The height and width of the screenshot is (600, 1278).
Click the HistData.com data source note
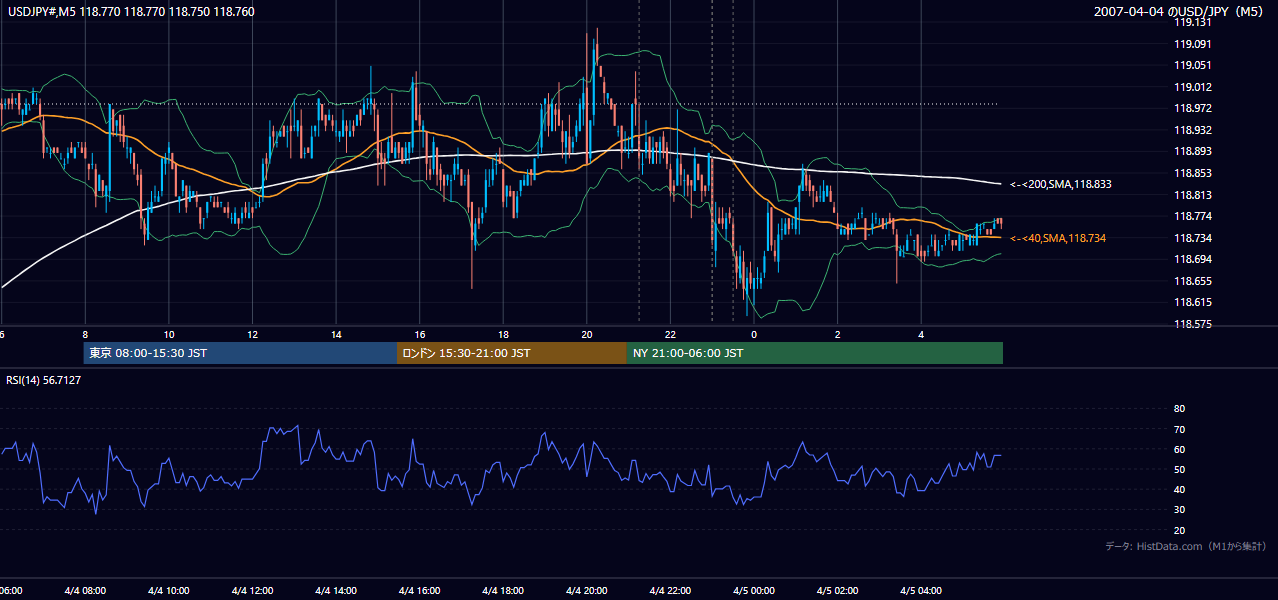click(1186, 546)
